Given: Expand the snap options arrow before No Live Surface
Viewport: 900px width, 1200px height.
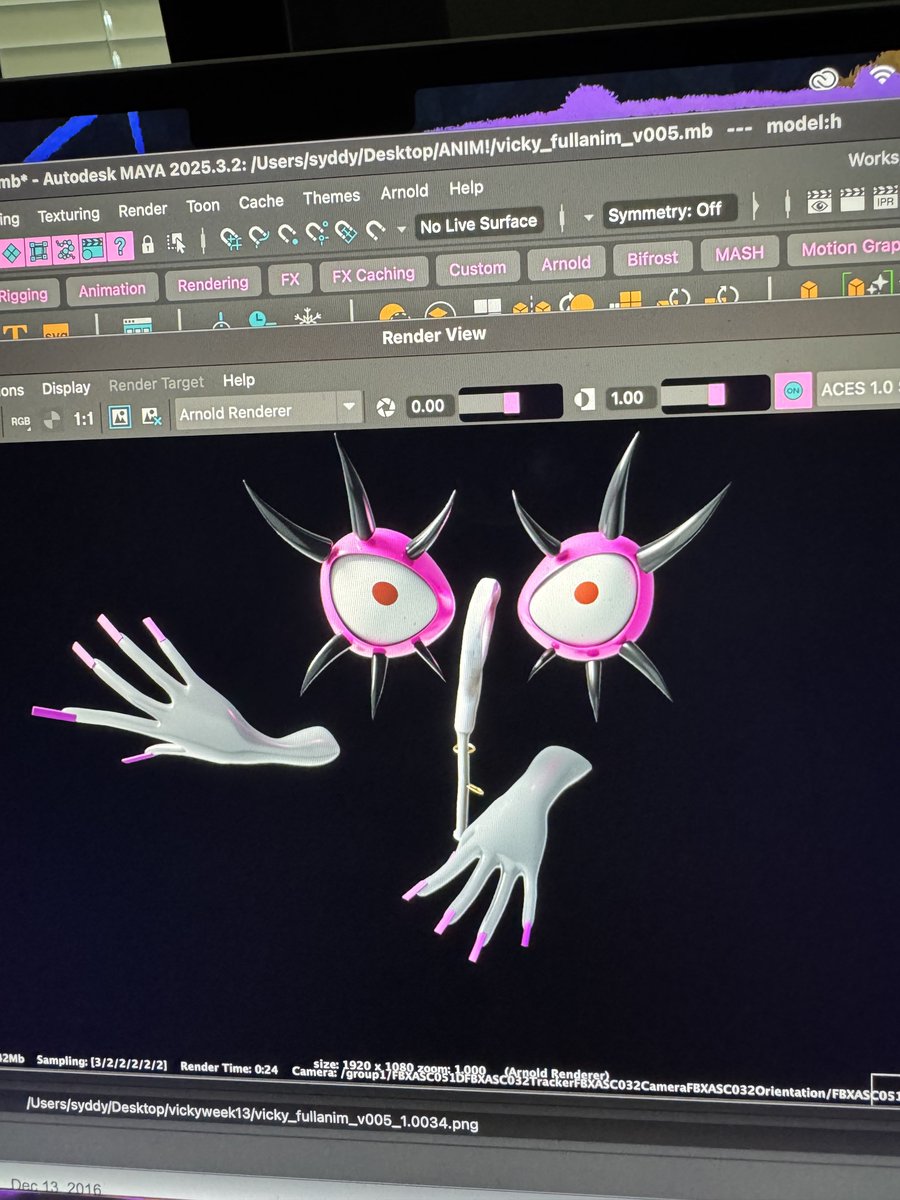Looking at the screenshot, I should pyautogui.click(x=401, y=229).
